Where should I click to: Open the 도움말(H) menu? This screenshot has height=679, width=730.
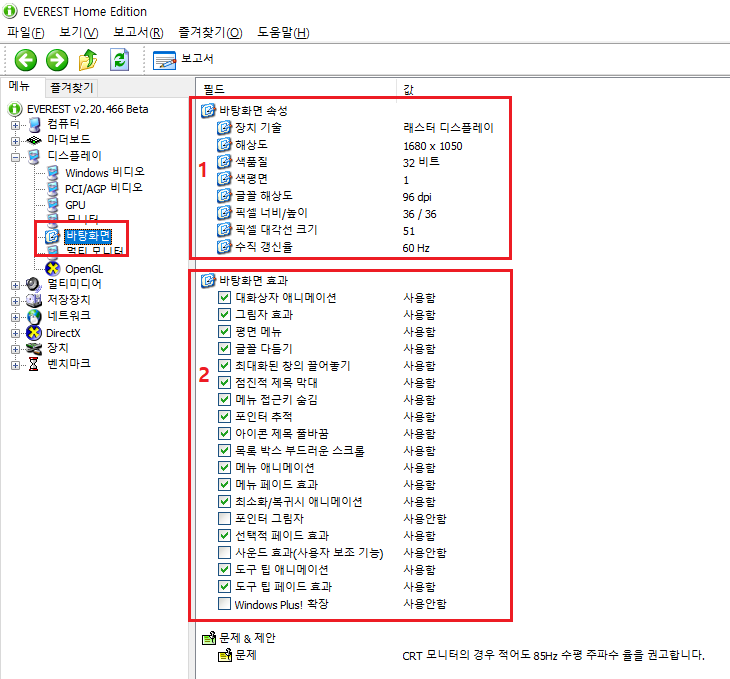pyautogui.click(x=284, y=33)
